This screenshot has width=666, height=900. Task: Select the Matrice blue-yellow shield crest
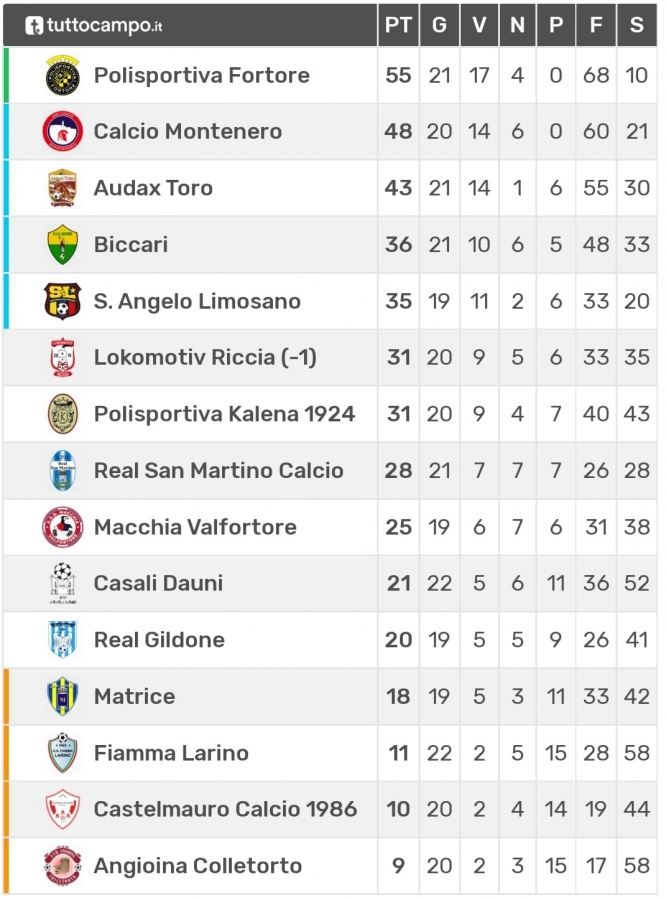point(62,696)
